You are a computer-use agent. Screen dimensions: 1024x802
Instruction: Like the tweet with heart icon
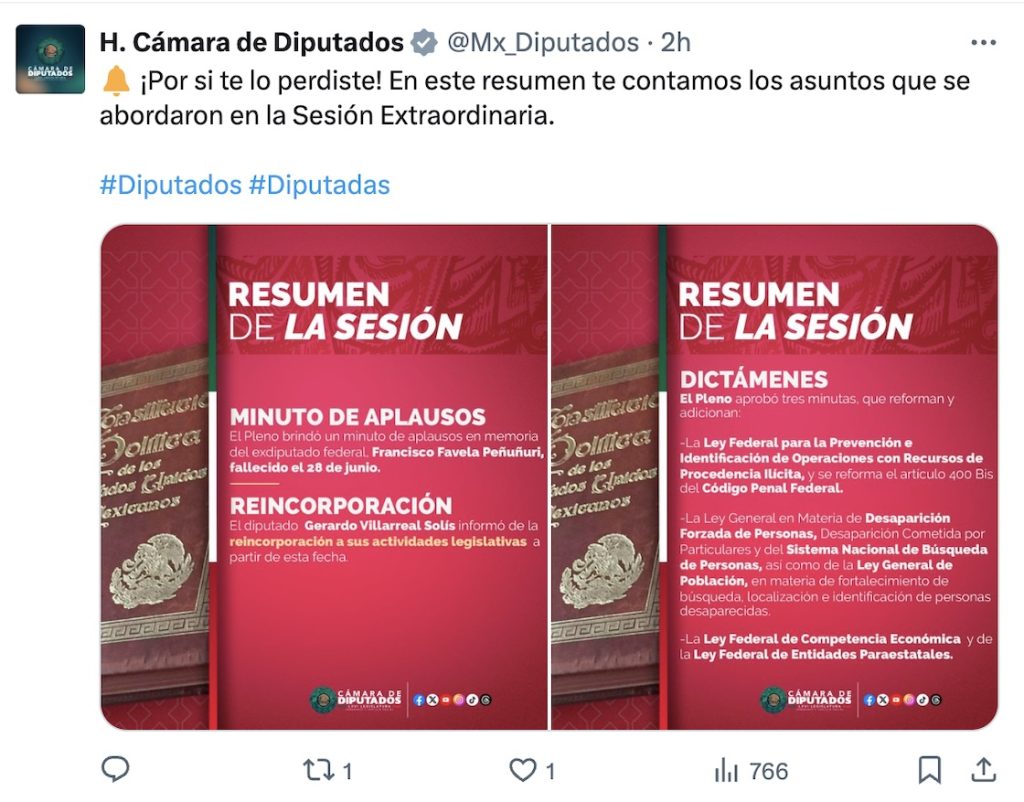pyautogui.click(x=522, y=770)
